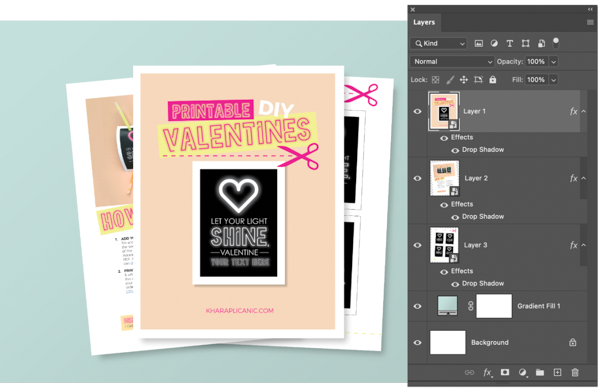Delete layer trash icon
This screenshot has height=391, width=600.
point(575,372)
